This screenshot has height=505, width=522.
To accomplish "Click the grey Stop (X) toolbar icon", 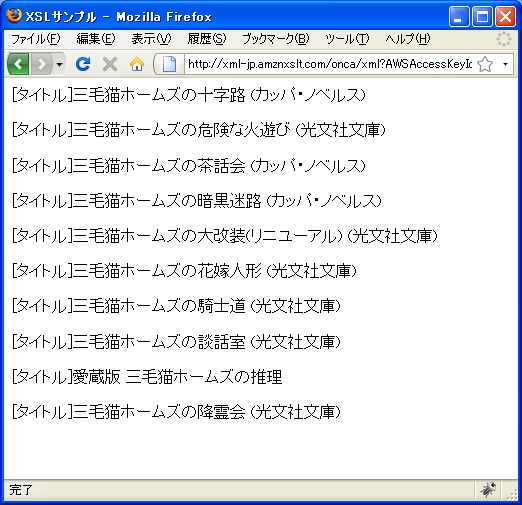I will [110, 64].
